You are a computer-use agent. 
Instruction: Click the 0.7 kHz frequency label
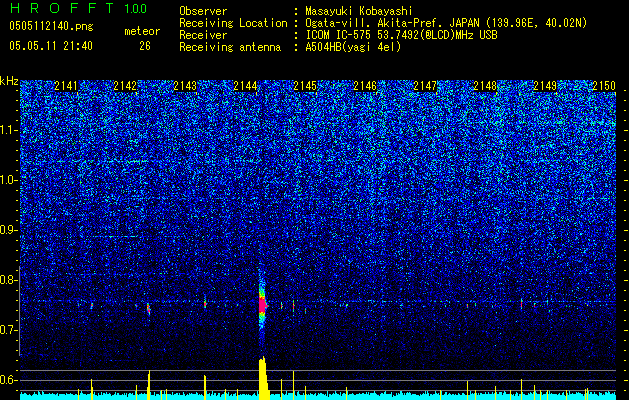[x=8, y=330]
